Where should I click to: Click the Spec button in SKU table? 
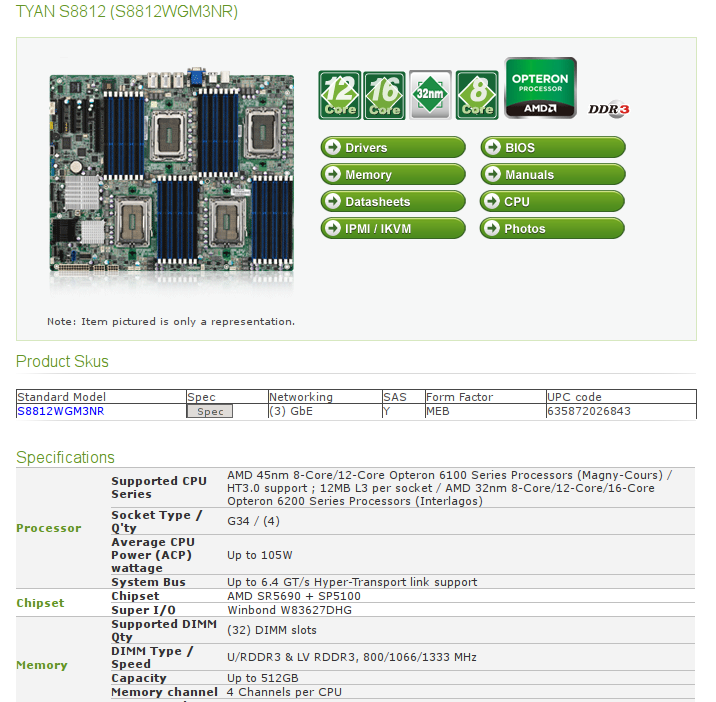click(x=210, y=411)
